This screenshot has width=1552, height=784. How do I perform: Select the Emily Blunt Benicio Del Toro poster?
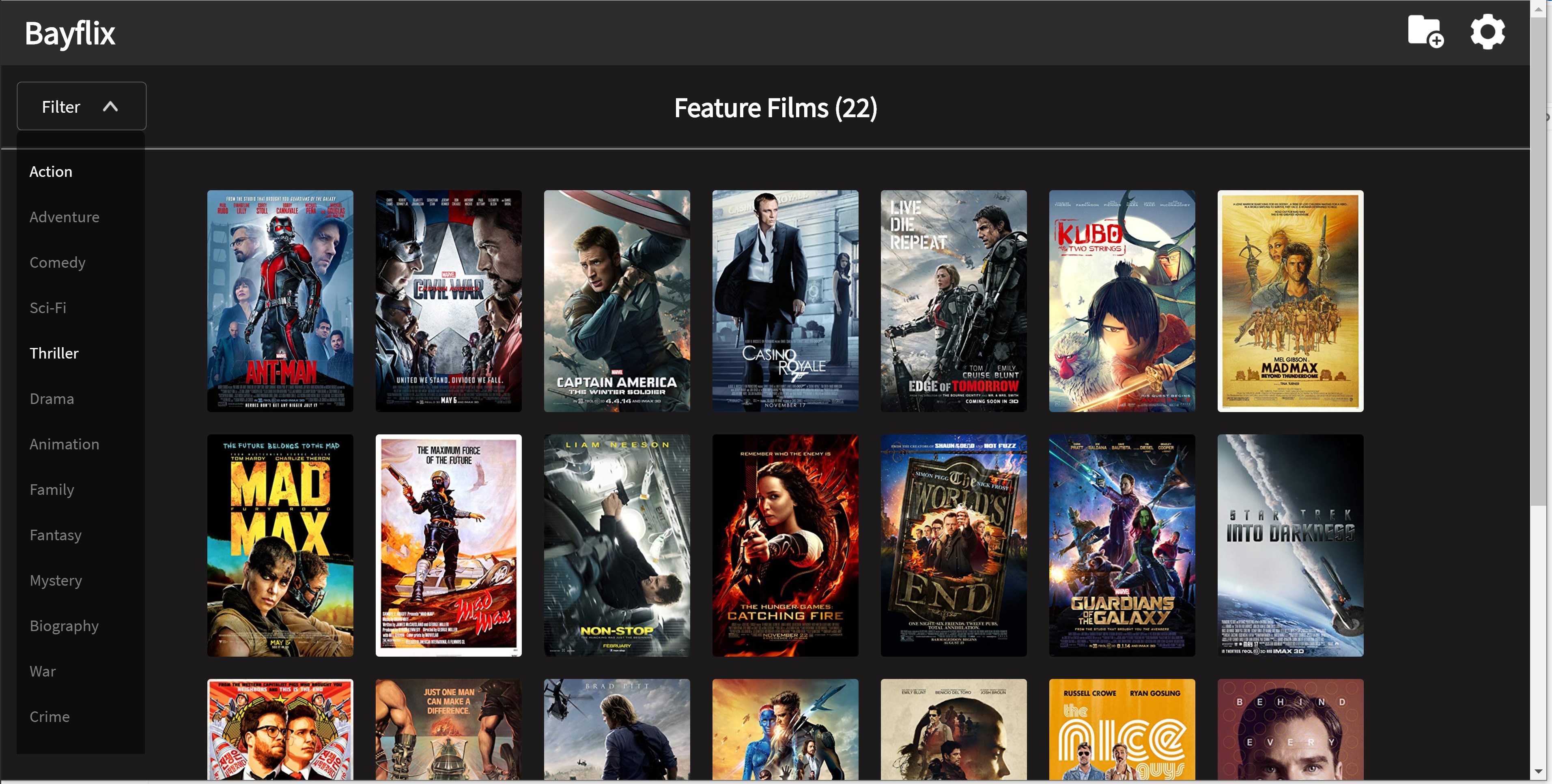click(954, 730)
